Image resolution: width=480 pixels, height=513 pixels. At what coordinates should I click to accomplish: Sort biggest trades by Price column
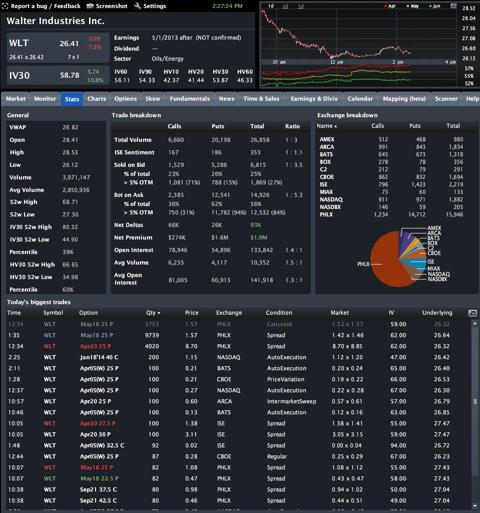pyautogui.click(x=192, y=313)
